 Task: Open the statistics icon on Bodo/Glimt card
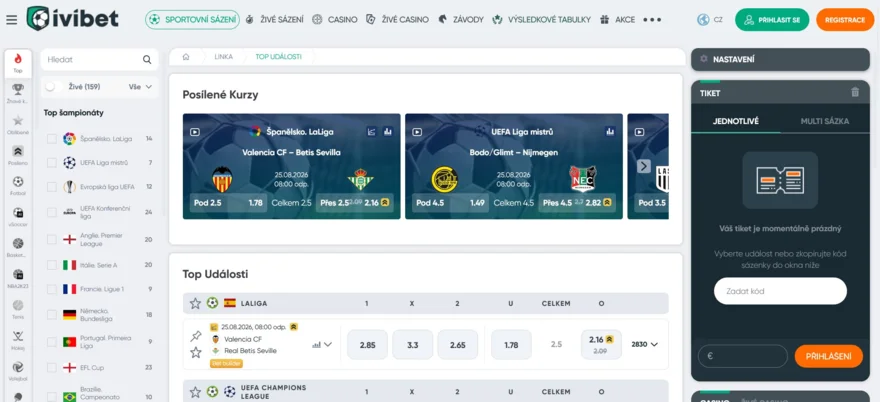click(x=610, y=132)
